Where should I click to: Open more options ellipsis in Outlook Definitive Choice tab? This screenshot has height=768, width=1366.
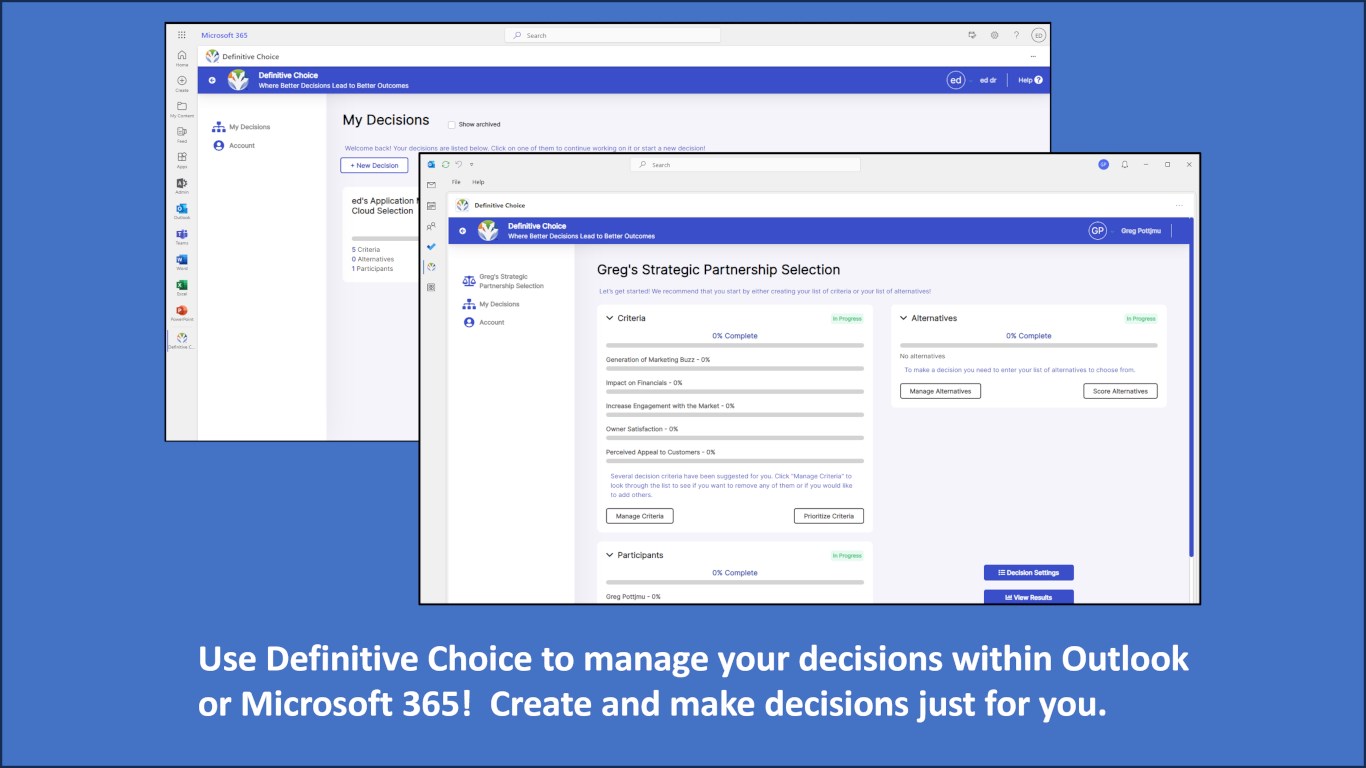pos(1179,205)
